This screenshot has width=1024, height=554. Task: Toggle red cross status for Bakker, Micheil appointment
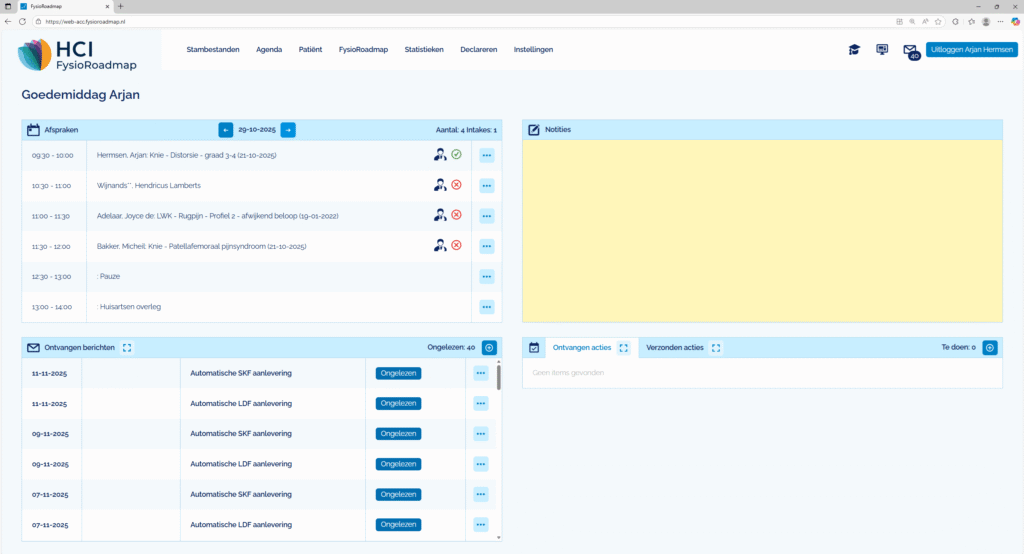point(456,245)
